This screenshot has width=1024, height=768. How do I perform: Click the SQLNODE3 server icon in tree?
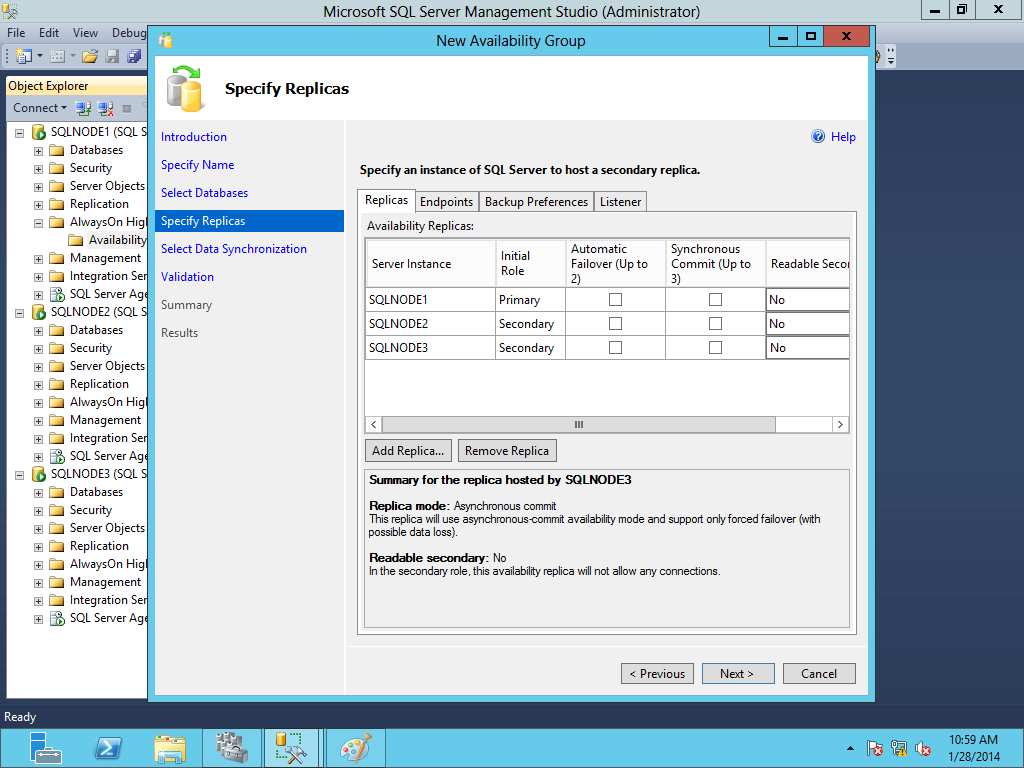tap(39, 474)
